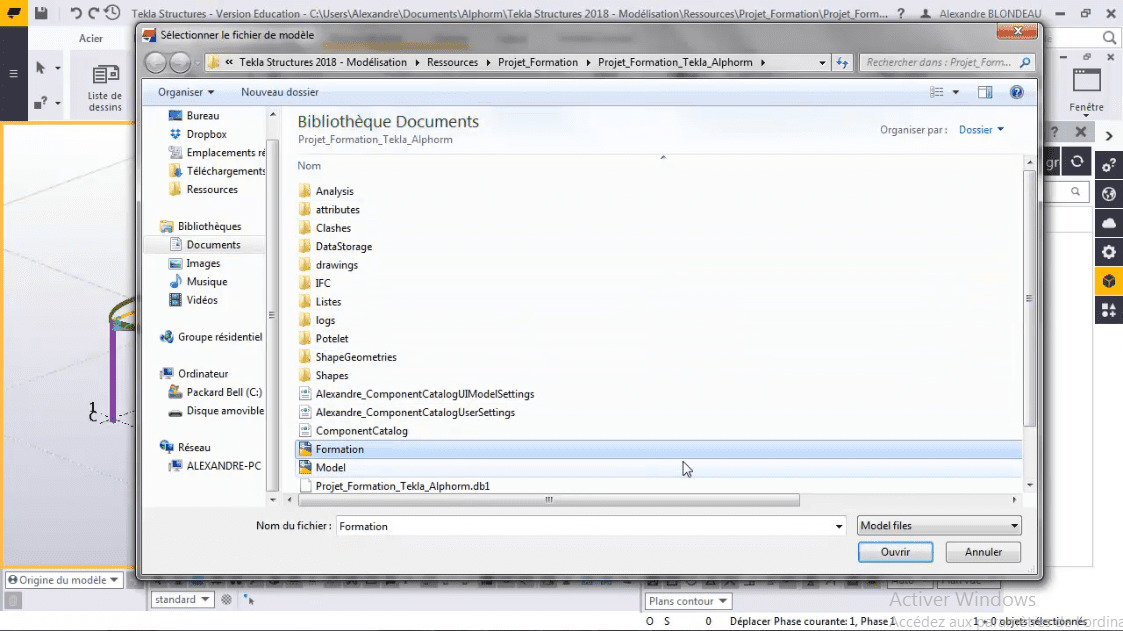Open the Tekla side panel globe icon
Image resolution: width=1123 pixels, height=631 pixels.
click(x=1109, y=194)
